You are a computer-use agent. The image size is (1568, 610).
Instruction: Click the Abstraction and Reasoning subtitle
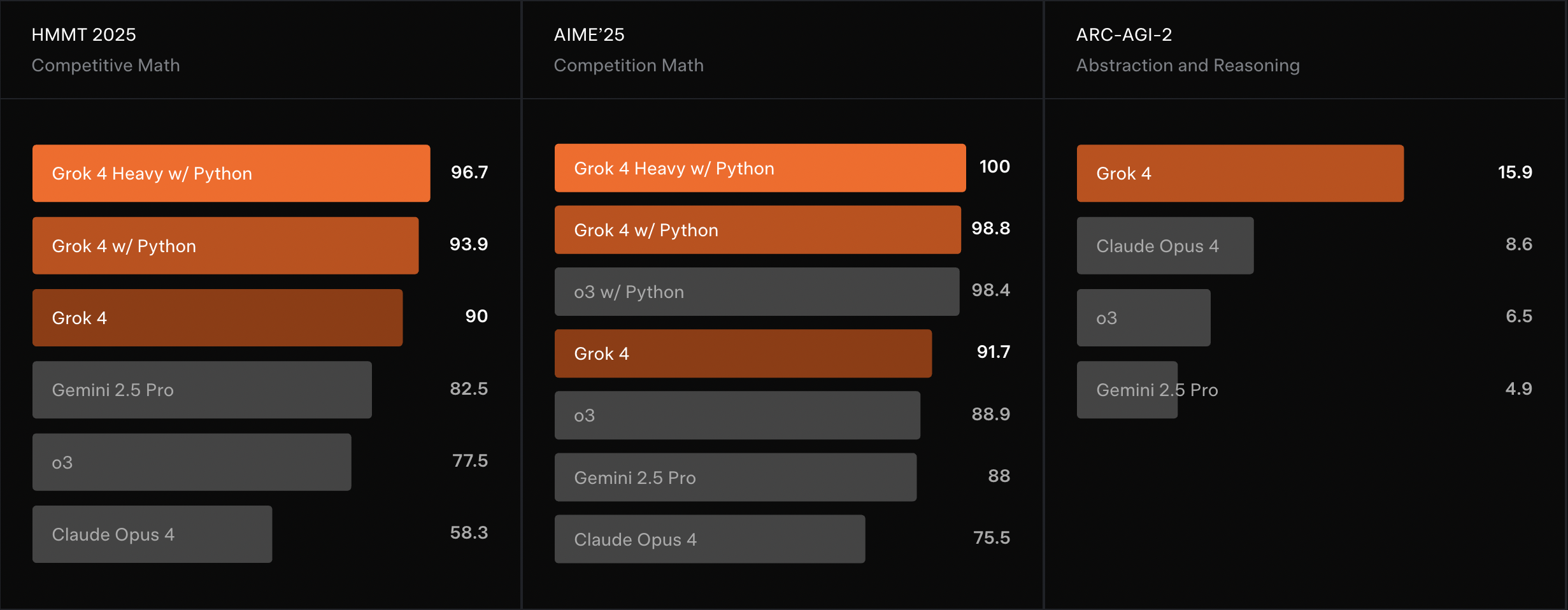tap(1188, 66)
